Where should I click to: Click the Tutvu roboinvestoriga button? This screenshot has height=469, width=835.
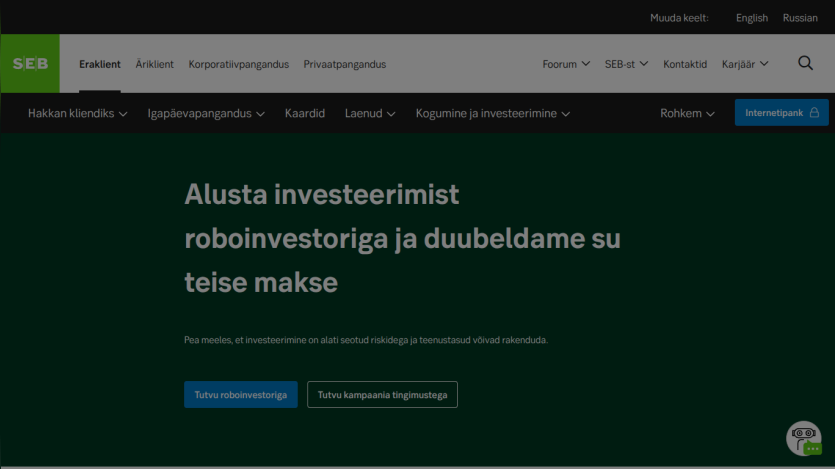(241, 394)
